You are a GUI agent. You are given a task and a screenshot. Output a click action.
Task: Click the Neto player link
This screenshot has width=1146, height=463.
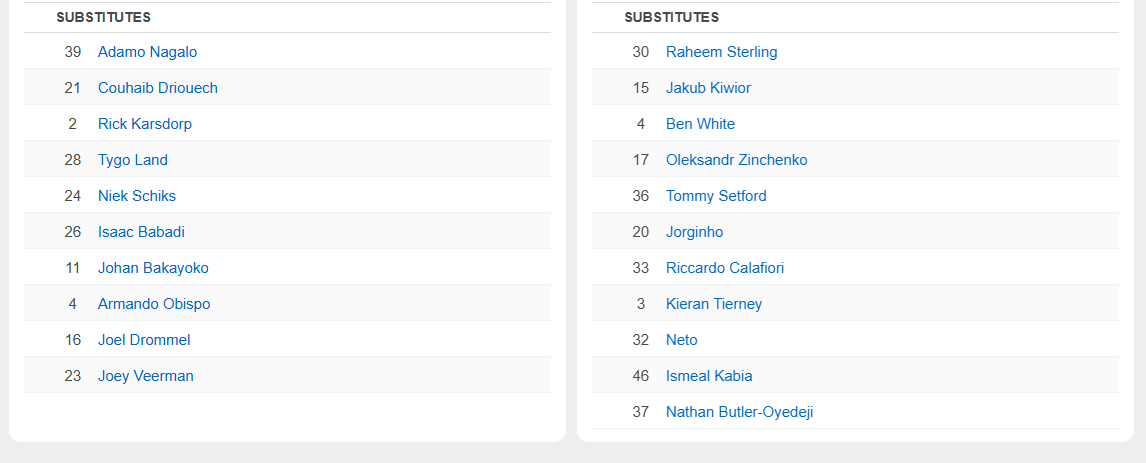(681, 340)
